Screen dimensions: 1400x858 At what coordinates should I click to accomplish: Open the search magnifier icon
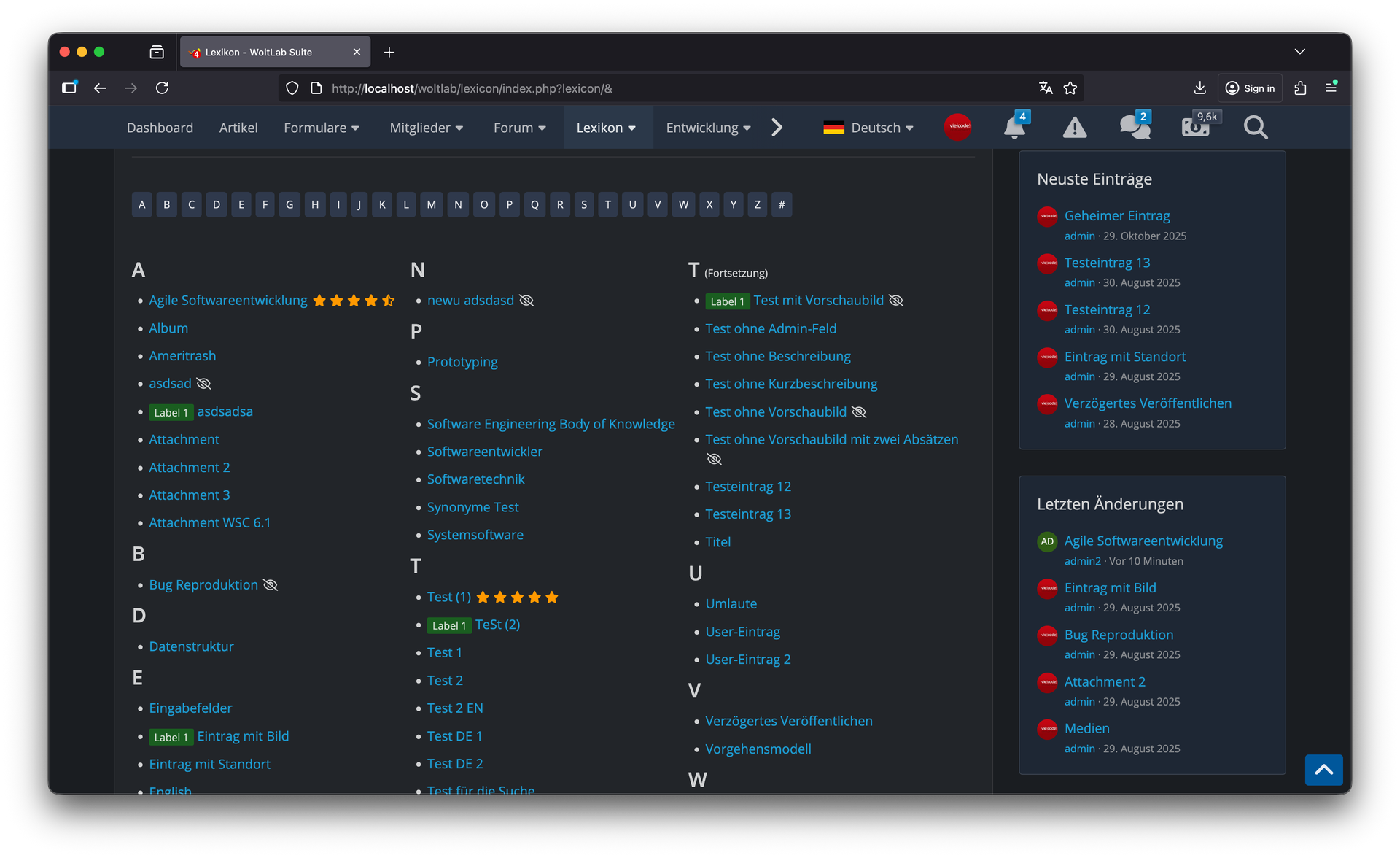click(1255, 128)
